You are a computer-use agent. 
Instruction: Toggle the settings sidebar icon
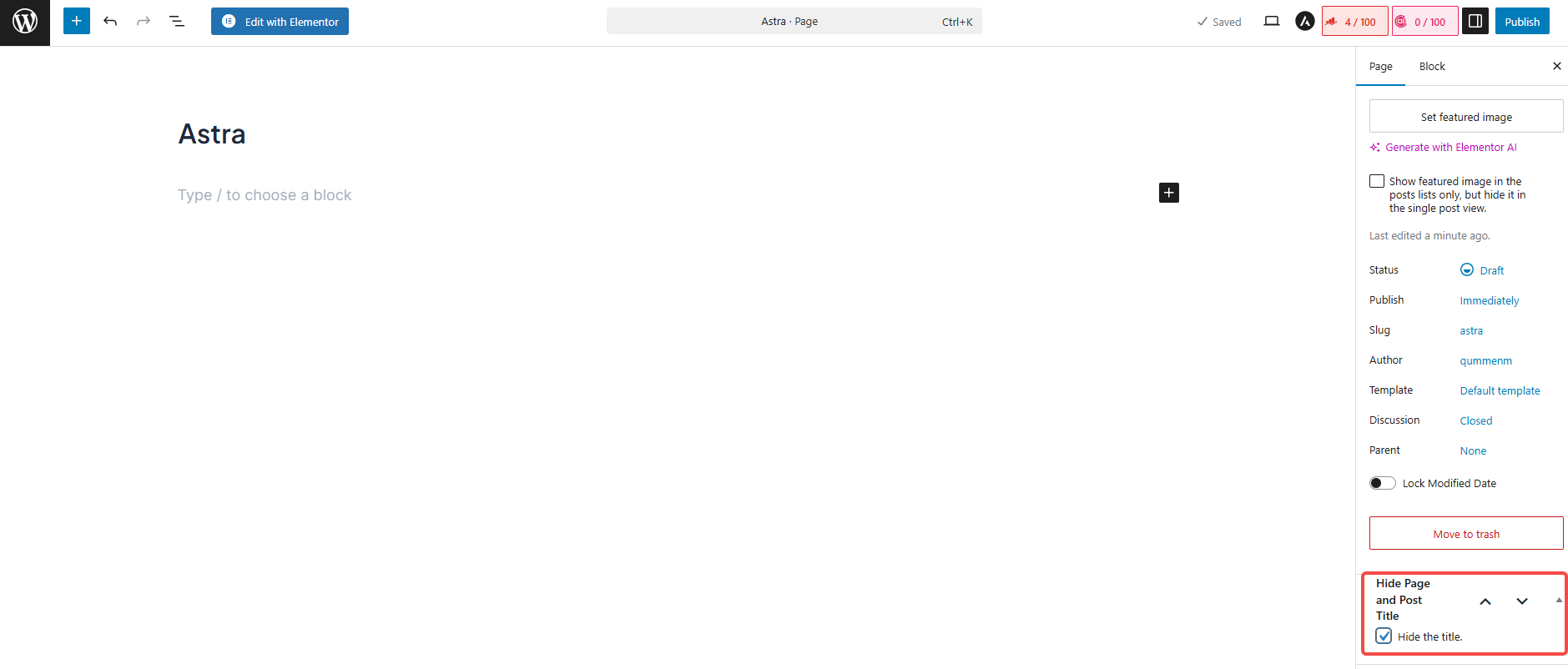click(1475, 22)
